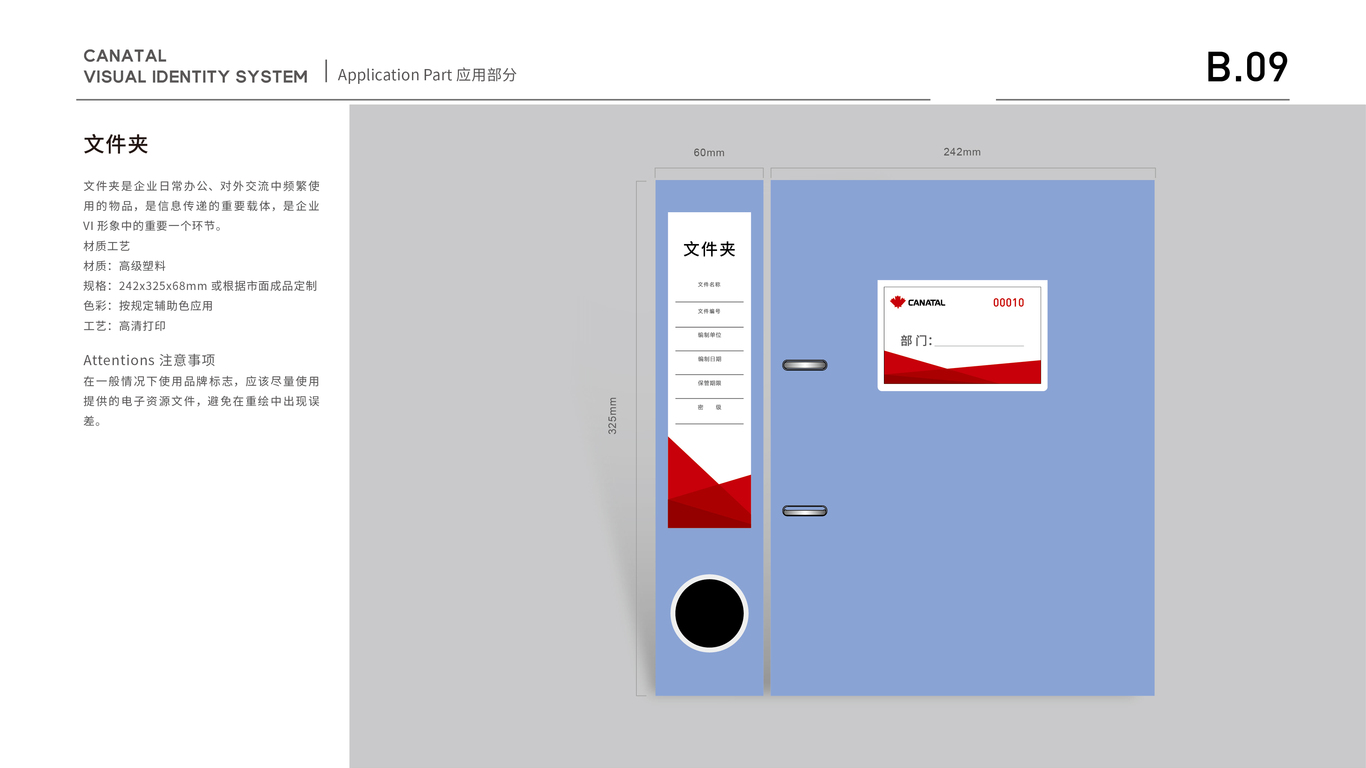Click the 325mm vertical dimension label
This screenshot has width=1366, height=768.
[613, 415]
